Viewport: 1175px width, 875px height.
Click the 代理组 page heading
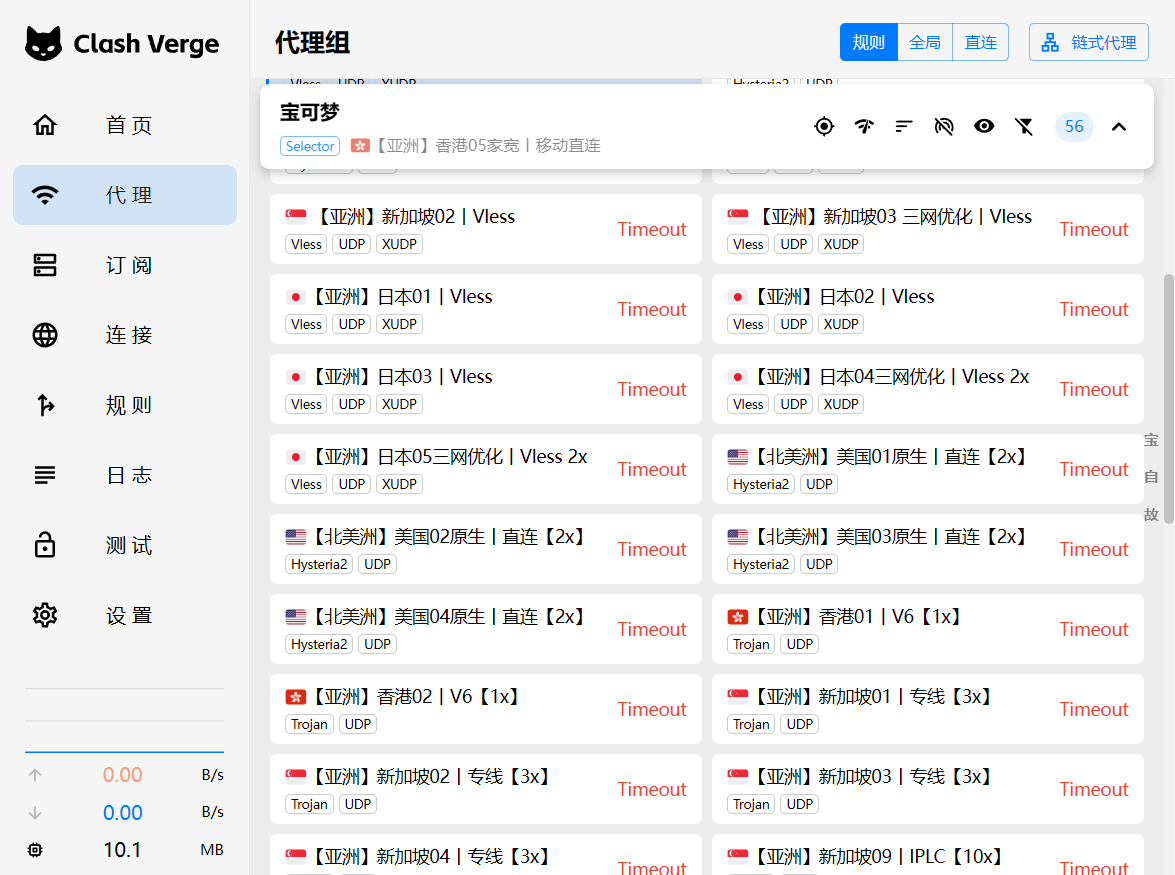[312, 43]
